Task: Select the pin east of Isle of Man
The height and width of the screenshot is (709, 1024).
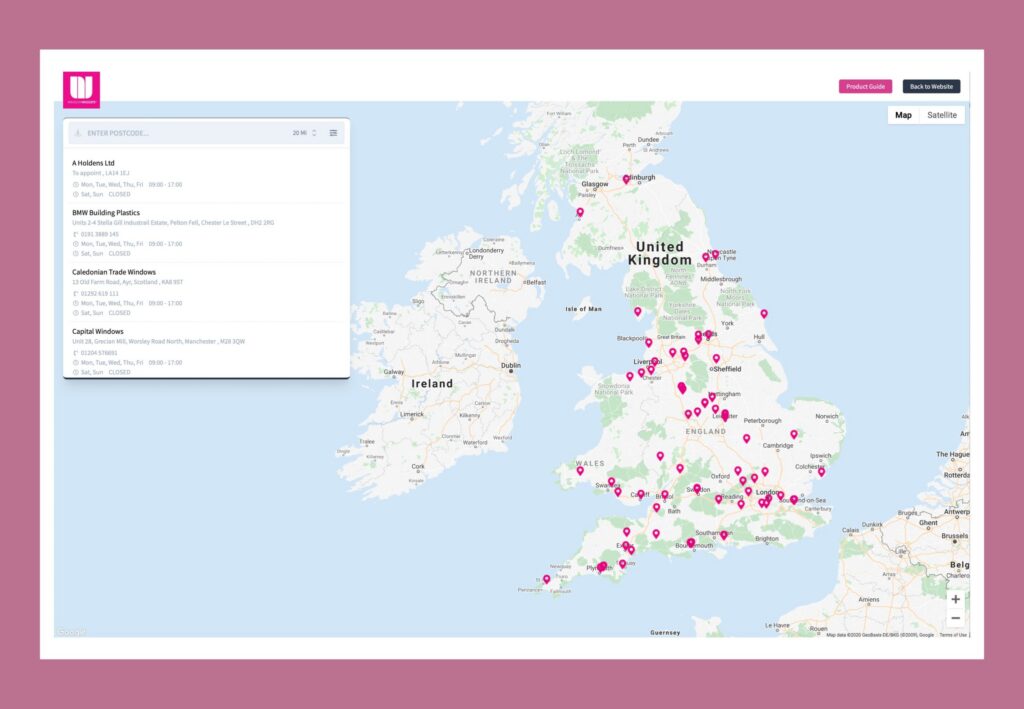Action: click(638, 312)
